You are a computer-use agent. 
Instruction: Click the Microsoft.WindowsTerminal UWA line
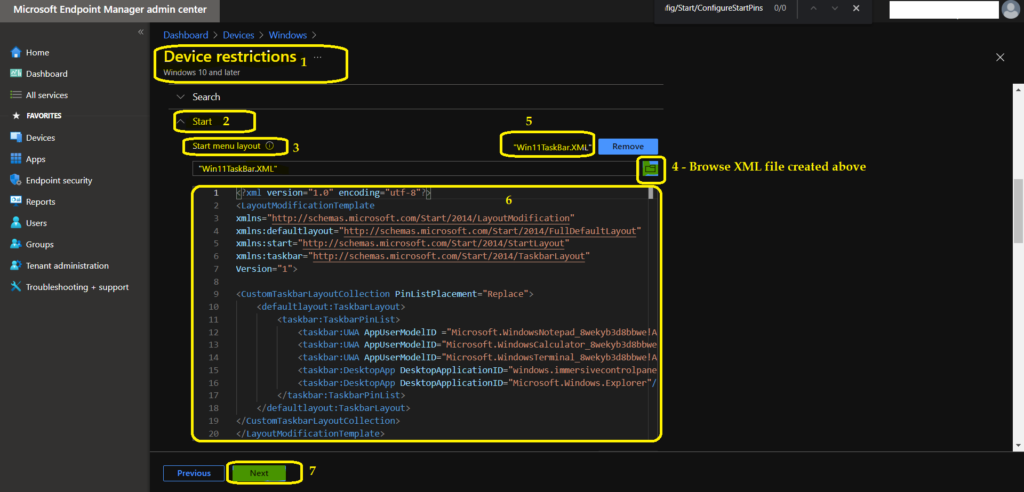coord(477,357)
